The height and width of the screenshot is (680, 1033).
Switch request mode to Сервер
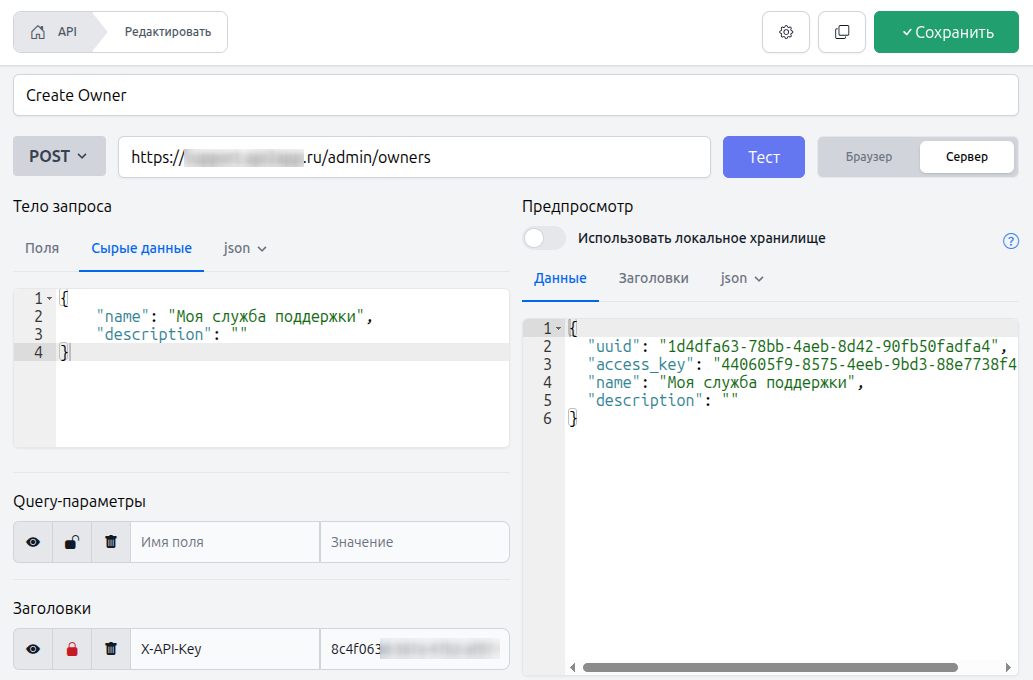[x=966, y=157]
